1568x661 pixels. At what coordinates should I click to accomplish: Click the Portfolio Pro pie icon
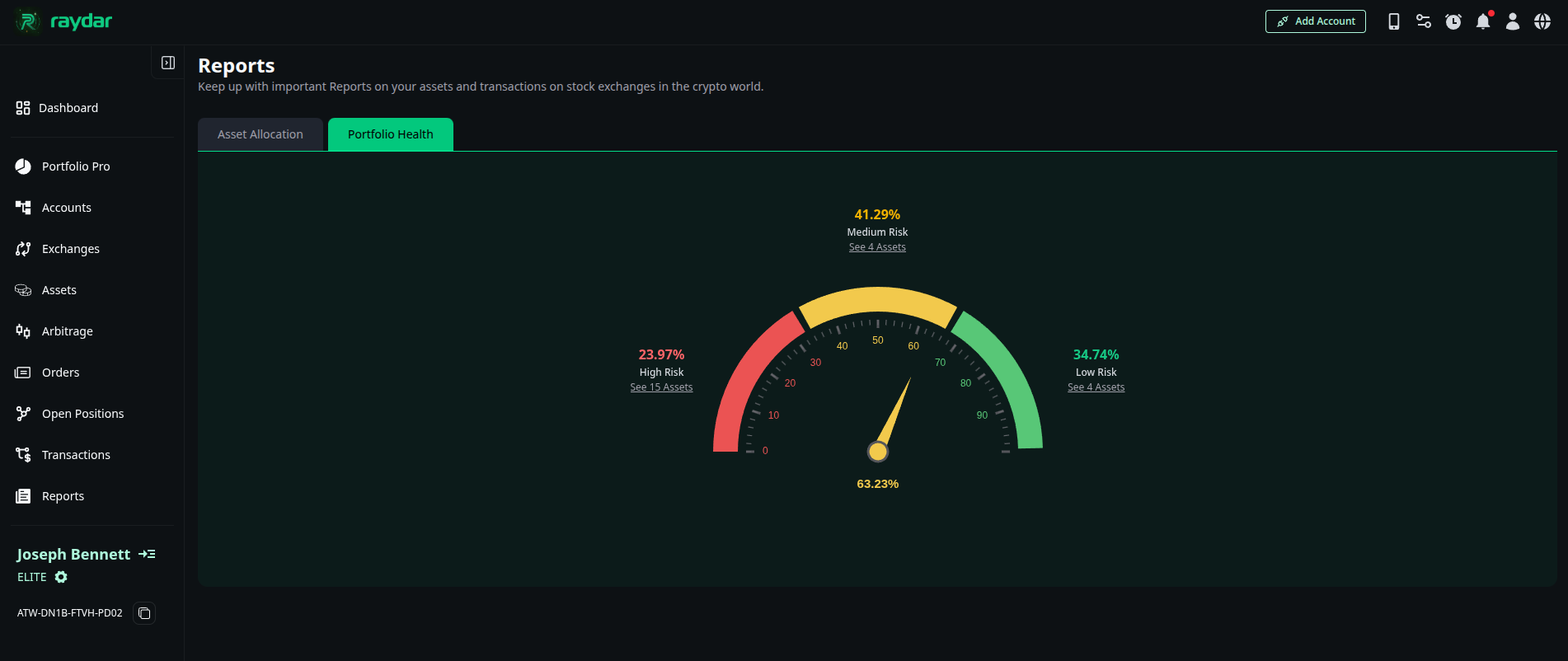23,166
